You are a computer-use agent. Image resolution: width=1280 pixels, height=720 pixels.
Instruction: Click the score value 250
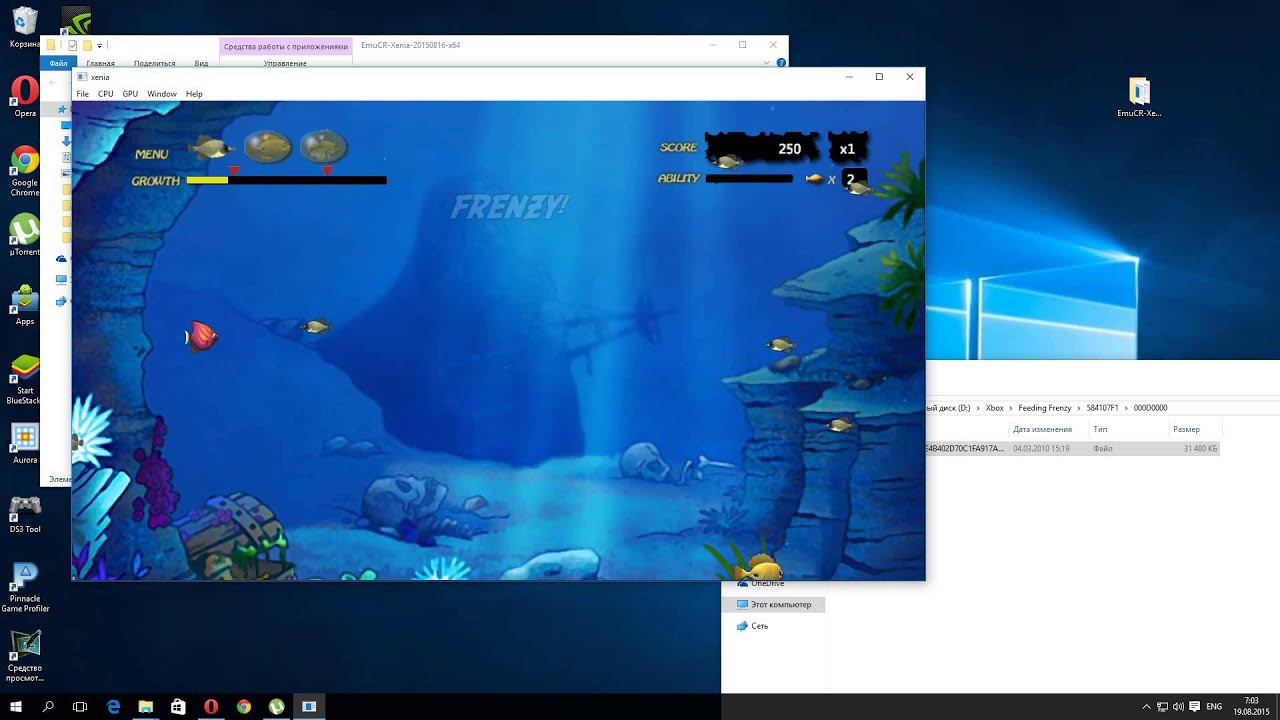789,149
